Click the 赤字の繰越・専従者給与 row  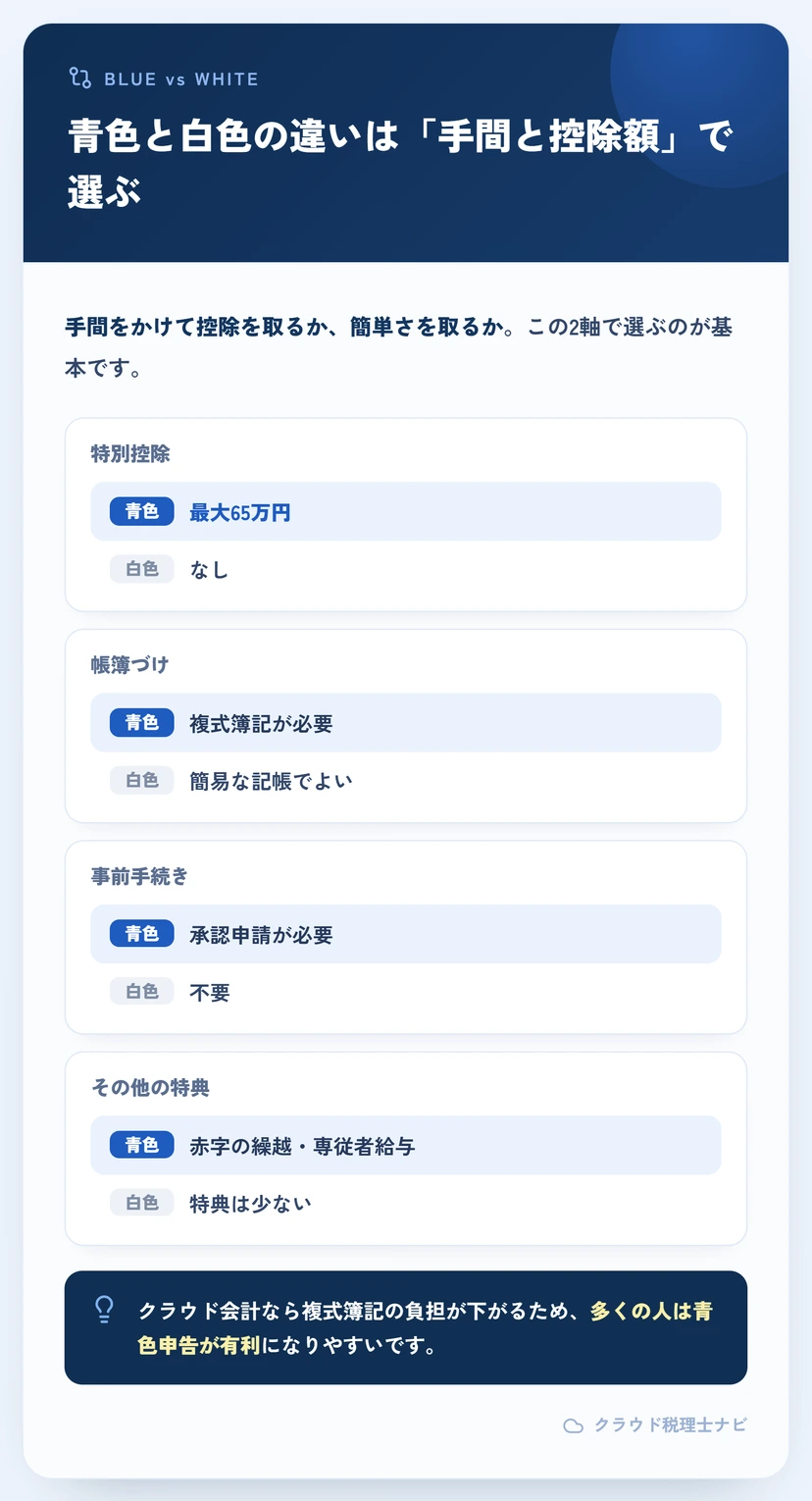coord(406,1145)
